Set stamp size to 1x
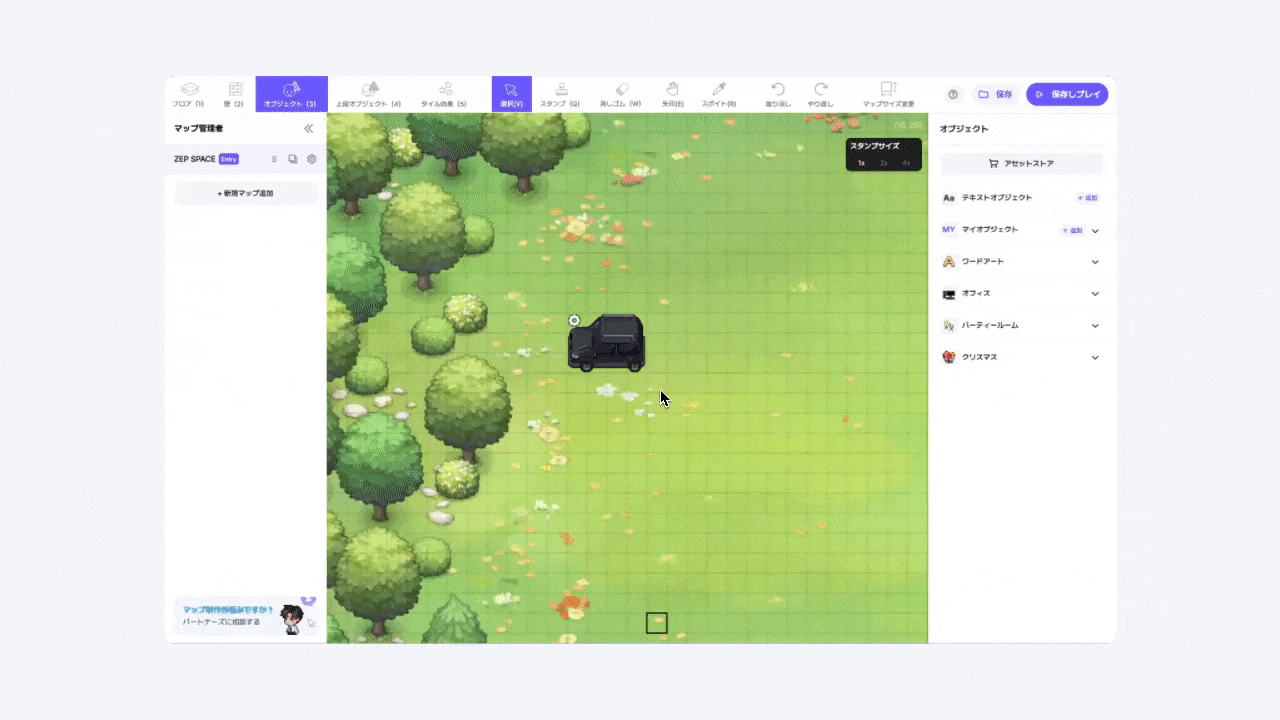The height and width of the screenshot is (720, 1280). tap(861, 163)
